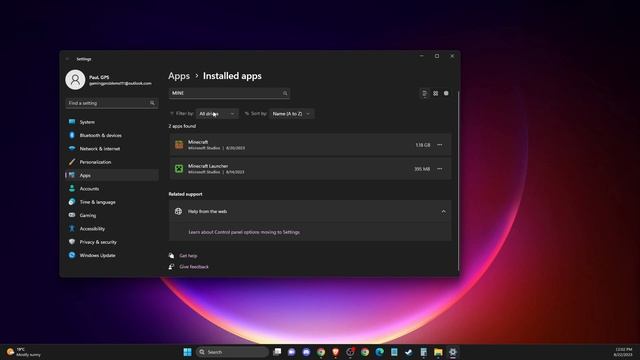This screenshot has width=640, height=360.
Task: Switch to grid view layout
Action: coord(436,93)
